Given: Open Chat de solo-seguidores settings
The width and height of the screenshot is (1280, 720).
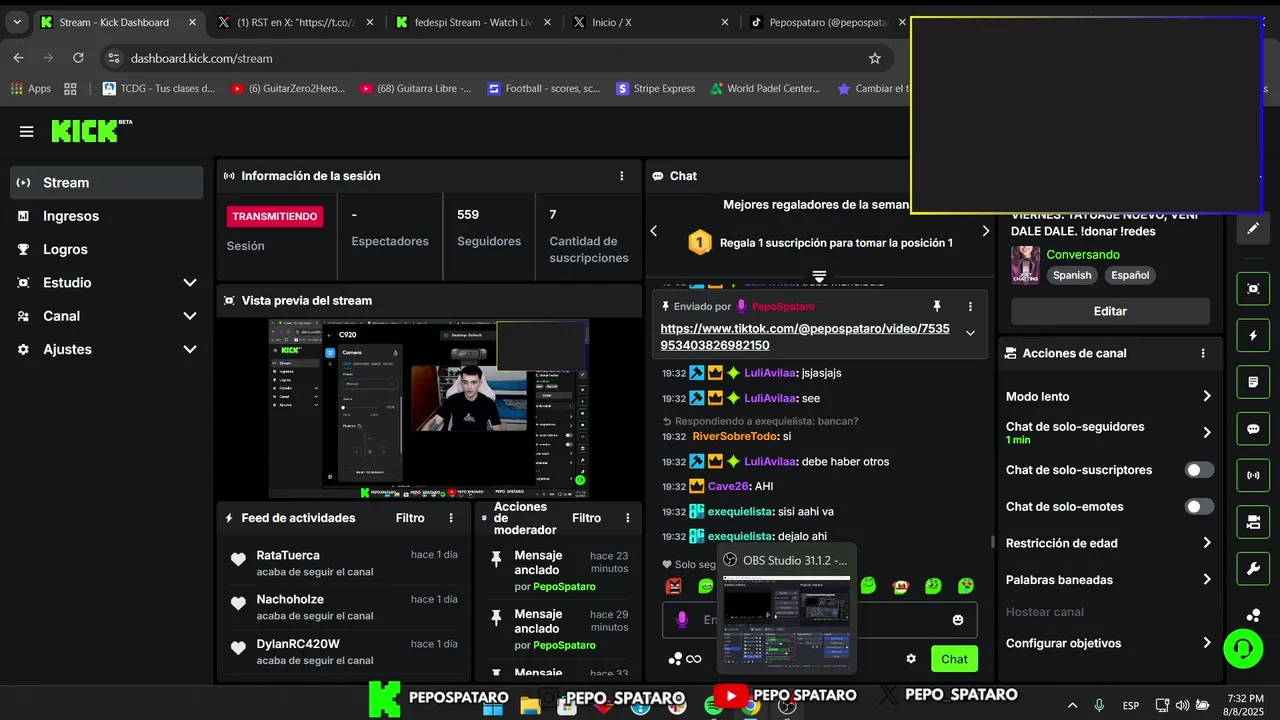Looking at the screenshot, I should click(x=1109, y=432).
